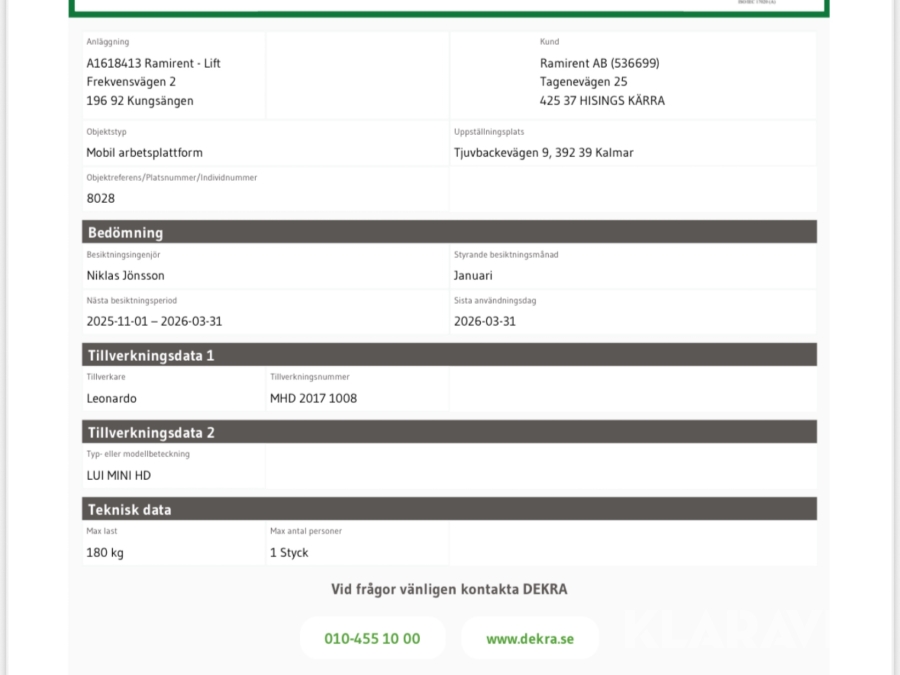Select manufacturer name Leonardo

coord(112,398)
